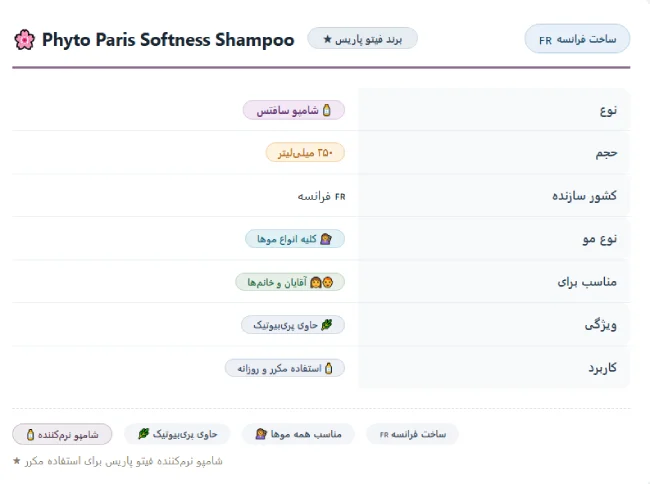Image resolution: width=650 pixels, height=484 pixels.
Task: Click the نوع مو row label
Action: [x=599, y=239]
